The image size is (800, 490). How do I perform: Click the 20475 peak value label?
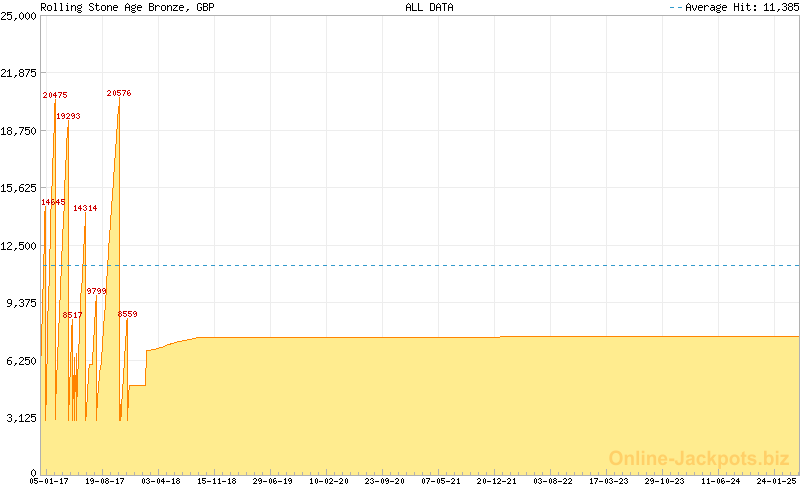[55, 95]
